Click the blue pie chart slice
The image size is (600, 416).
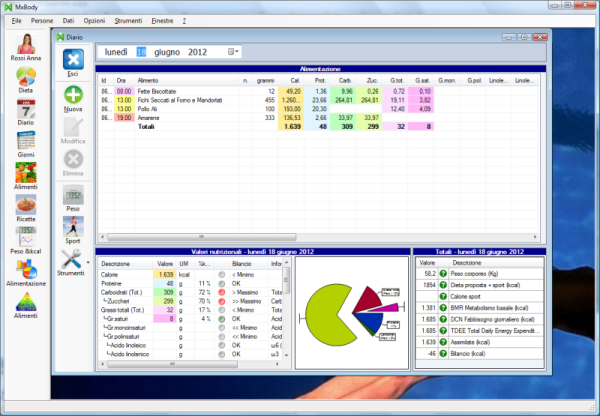(x=370, y=321)
